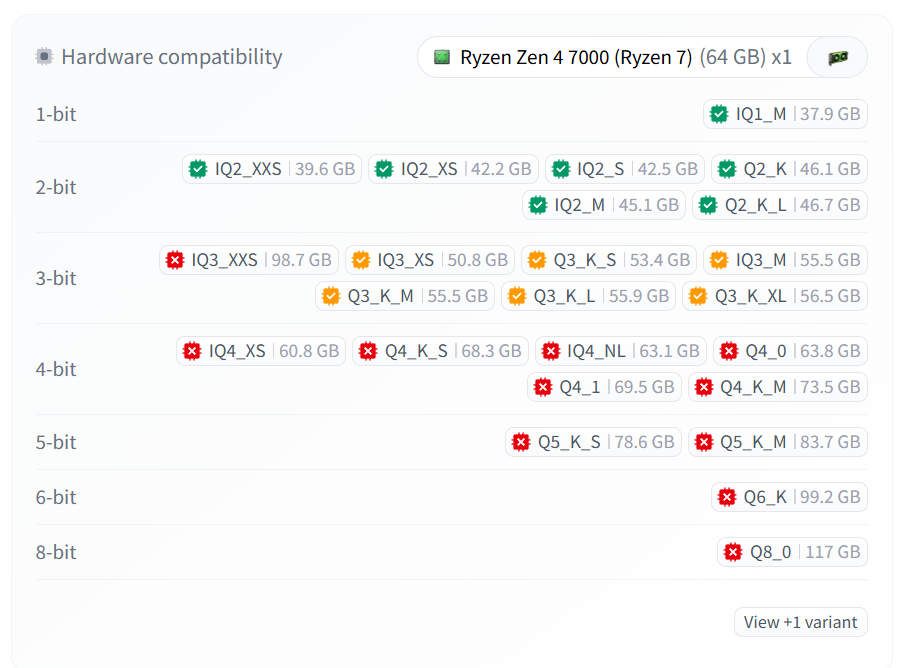Click the Hardware compatibility chip icon
Screen dimensions: 903x668
(x=44, y=57)
